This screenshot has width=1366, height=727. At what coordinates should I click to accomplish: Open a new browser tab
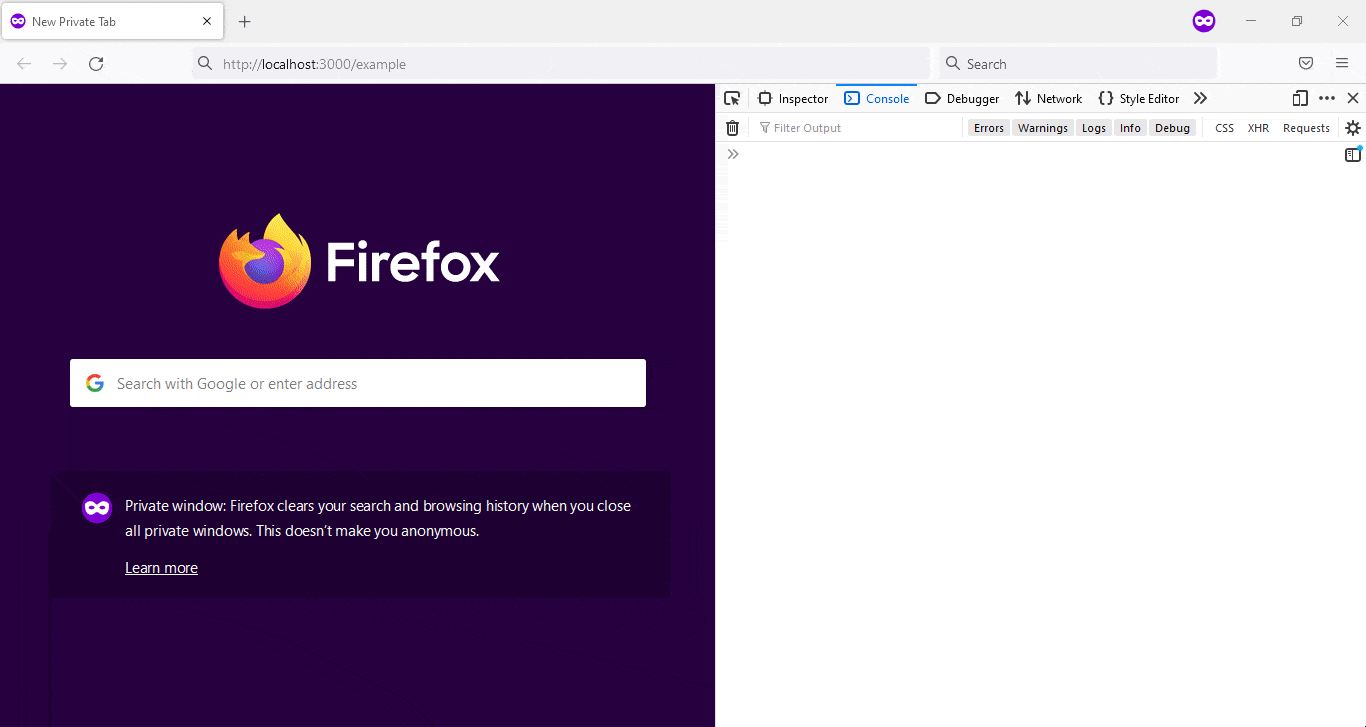click(244, 21)
